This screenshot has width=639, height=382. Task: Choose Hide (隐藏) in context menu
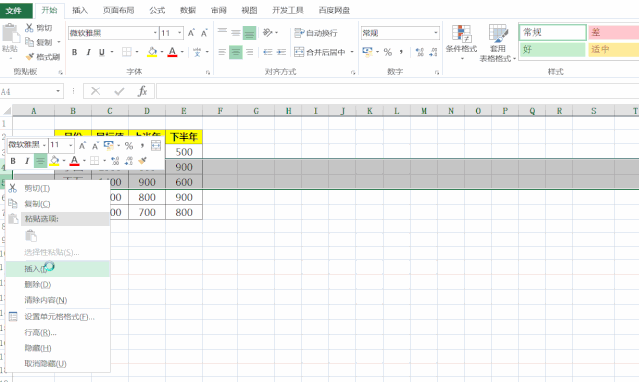tap(57, 348)
